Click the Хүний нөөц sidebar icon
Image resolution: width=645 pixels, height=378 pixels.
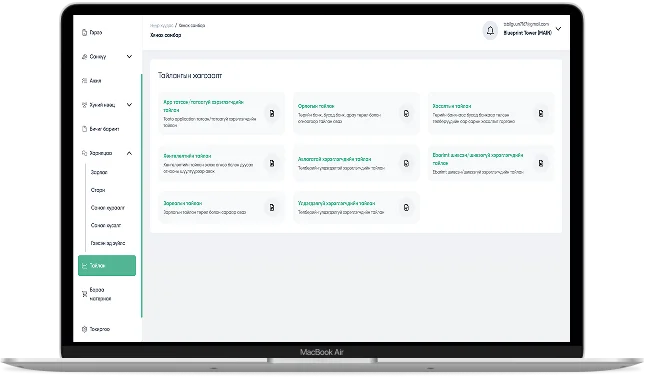[84, 105]
